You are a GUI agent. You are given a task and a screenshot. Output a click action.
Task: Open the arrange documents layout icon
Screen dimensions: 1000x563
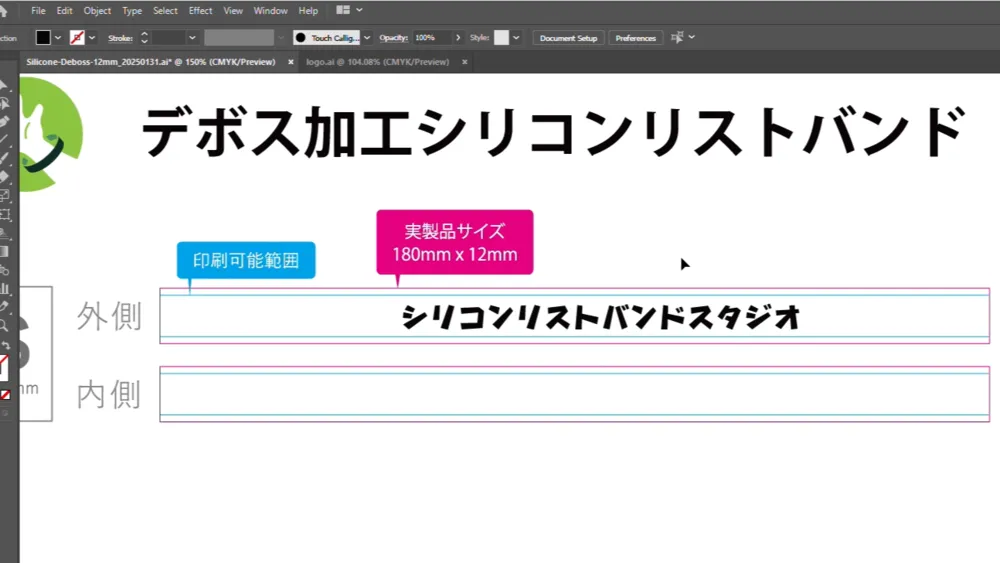(x=342, y=10)
